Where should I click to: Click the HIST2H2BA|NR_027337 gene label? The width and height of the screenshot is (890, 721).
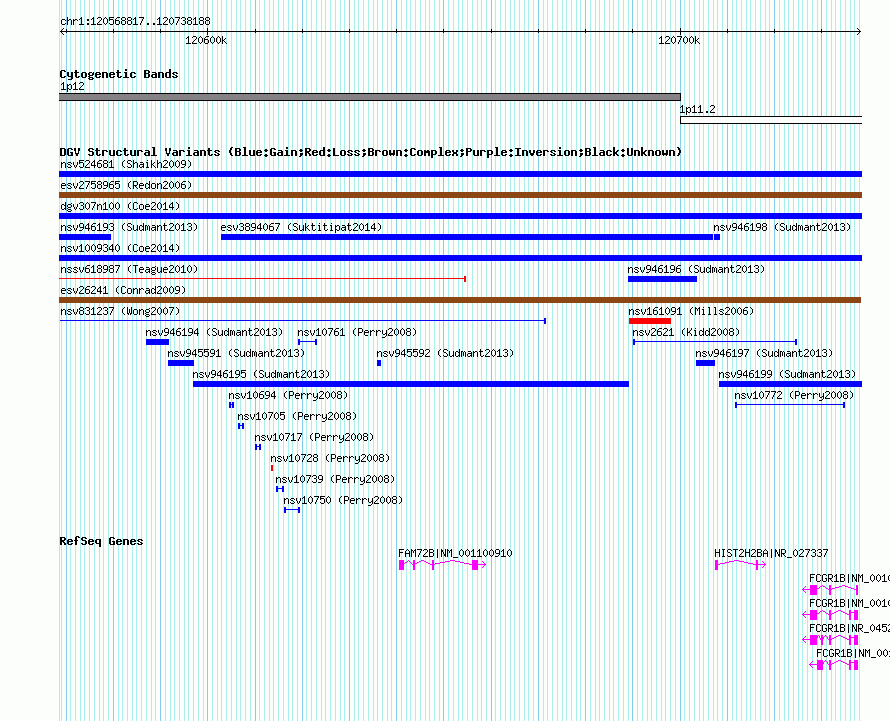pyautogui.click(x=771, y=554)
